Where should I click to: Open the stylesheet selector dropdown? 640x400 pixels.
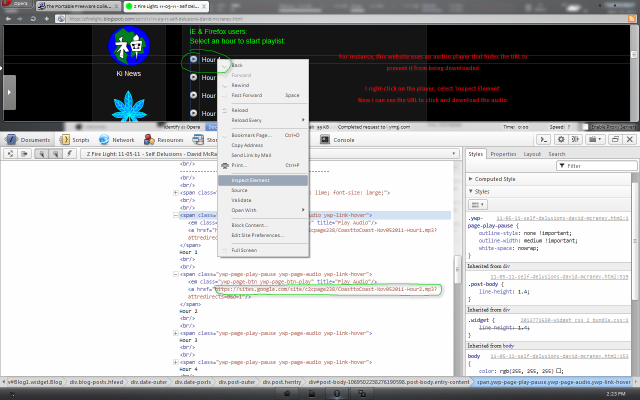pos(478,204)
